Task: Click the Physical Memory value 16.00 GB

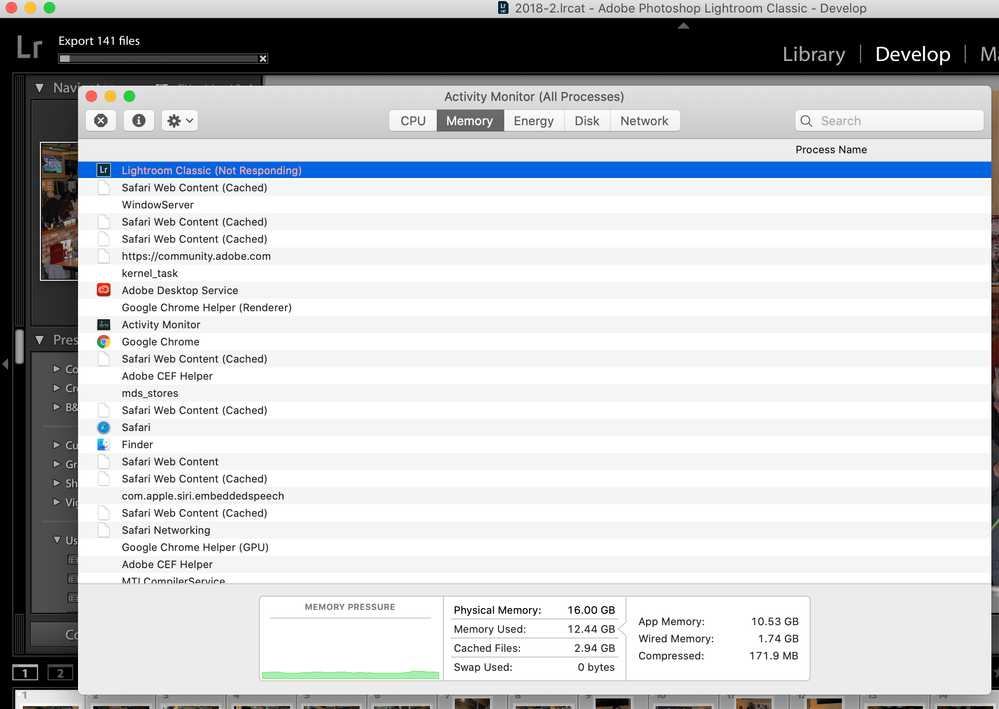Action: [x=591, y=610]
